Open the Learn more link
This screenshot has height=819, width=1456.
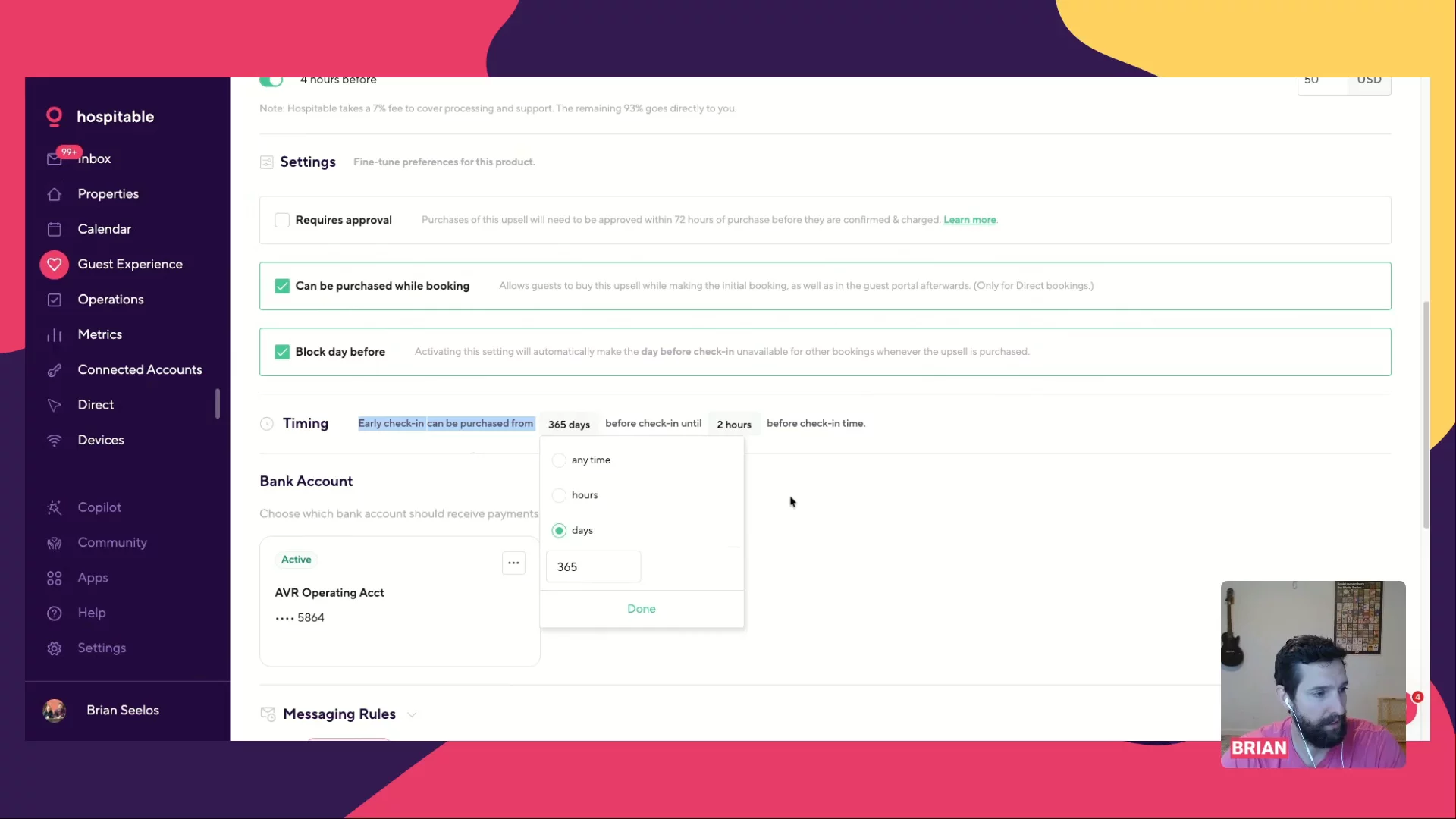(969, 220)
